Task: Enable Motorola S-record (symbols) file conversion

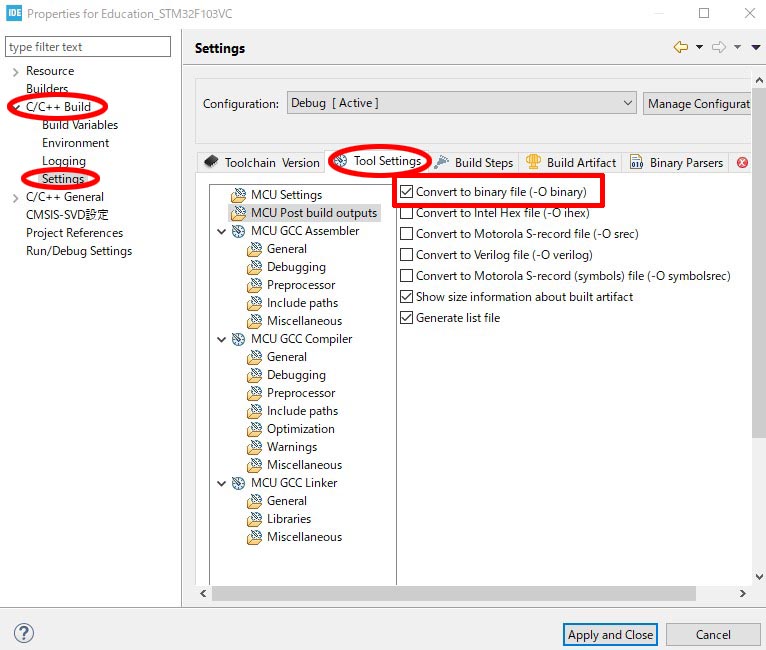Action: tap(406, 276)
